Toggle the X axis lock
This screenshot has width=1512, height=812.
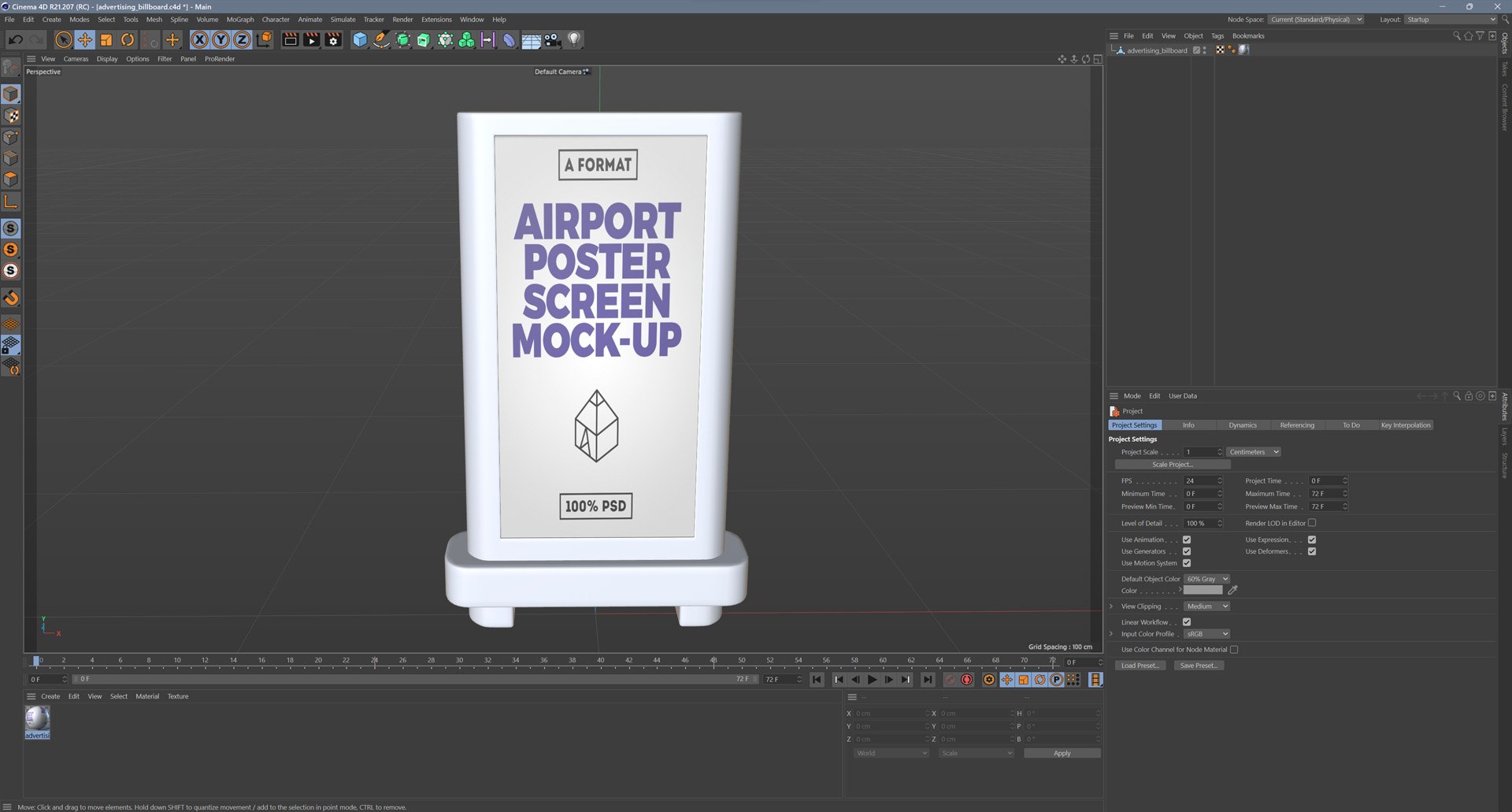click(200, 39)
